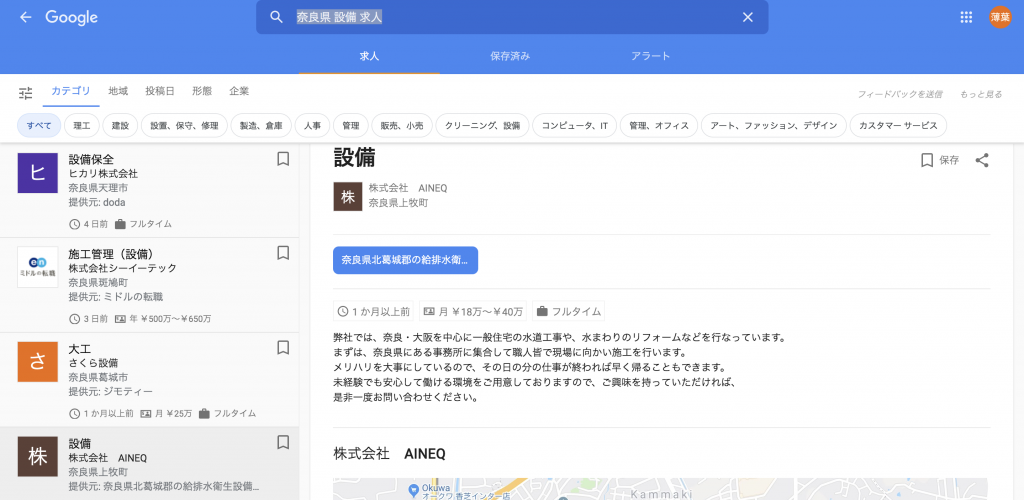Click into the 奈良県 設備 求人 search field
Viewport: 1024px width, 500px height.
512,17
